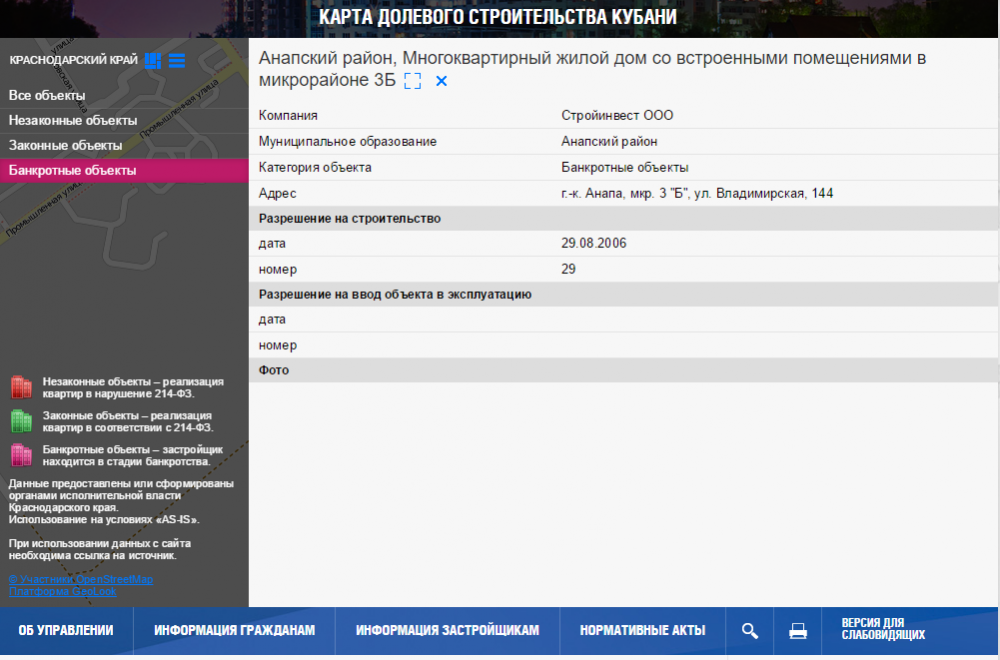This screenshot has width=1000, height=660.
Task: Enable Версия для слабовидящих
Action: point(883,629)
